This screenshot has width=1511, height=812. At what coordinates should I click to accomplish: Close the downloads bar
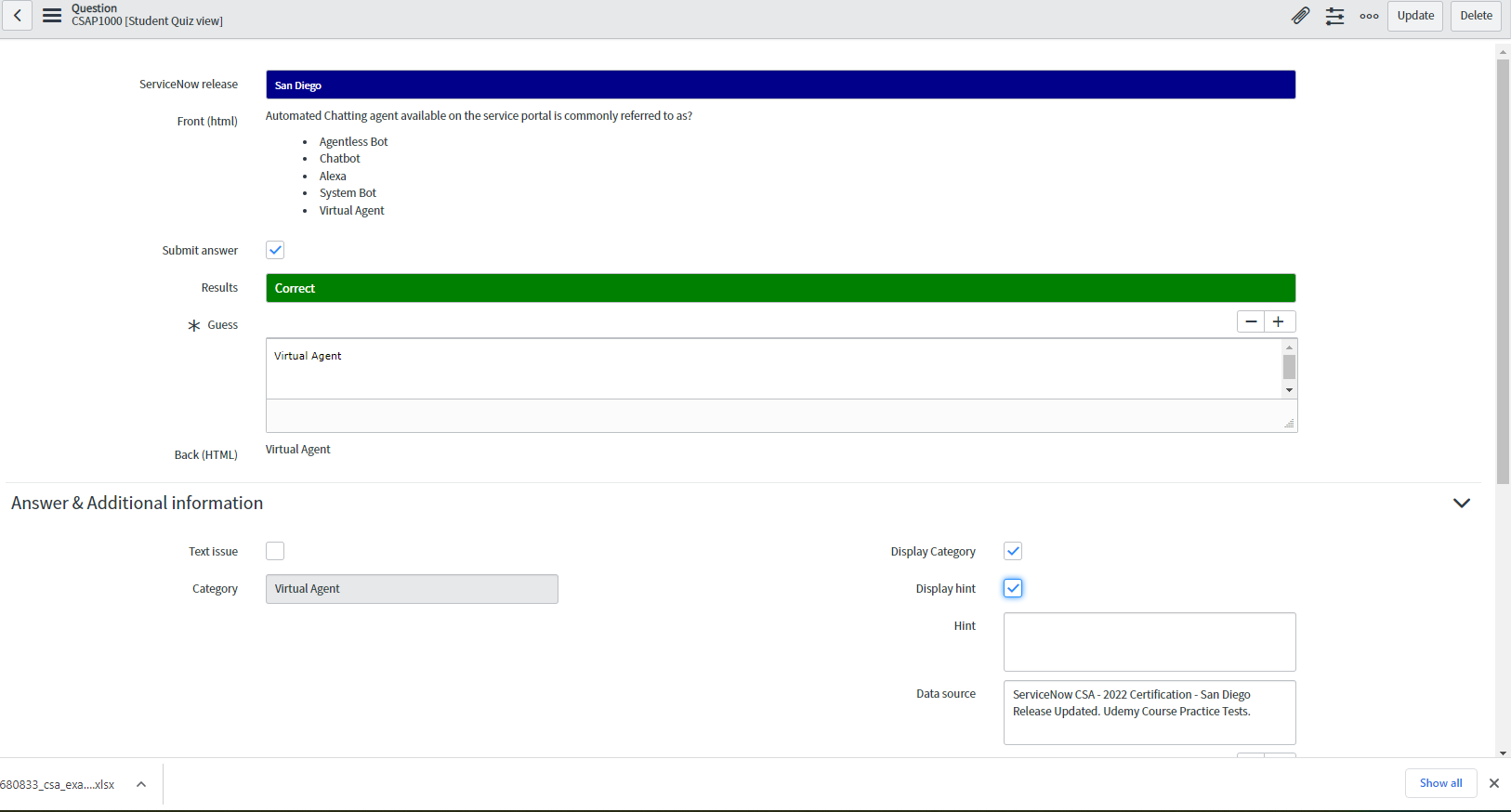pos(1493,783)
